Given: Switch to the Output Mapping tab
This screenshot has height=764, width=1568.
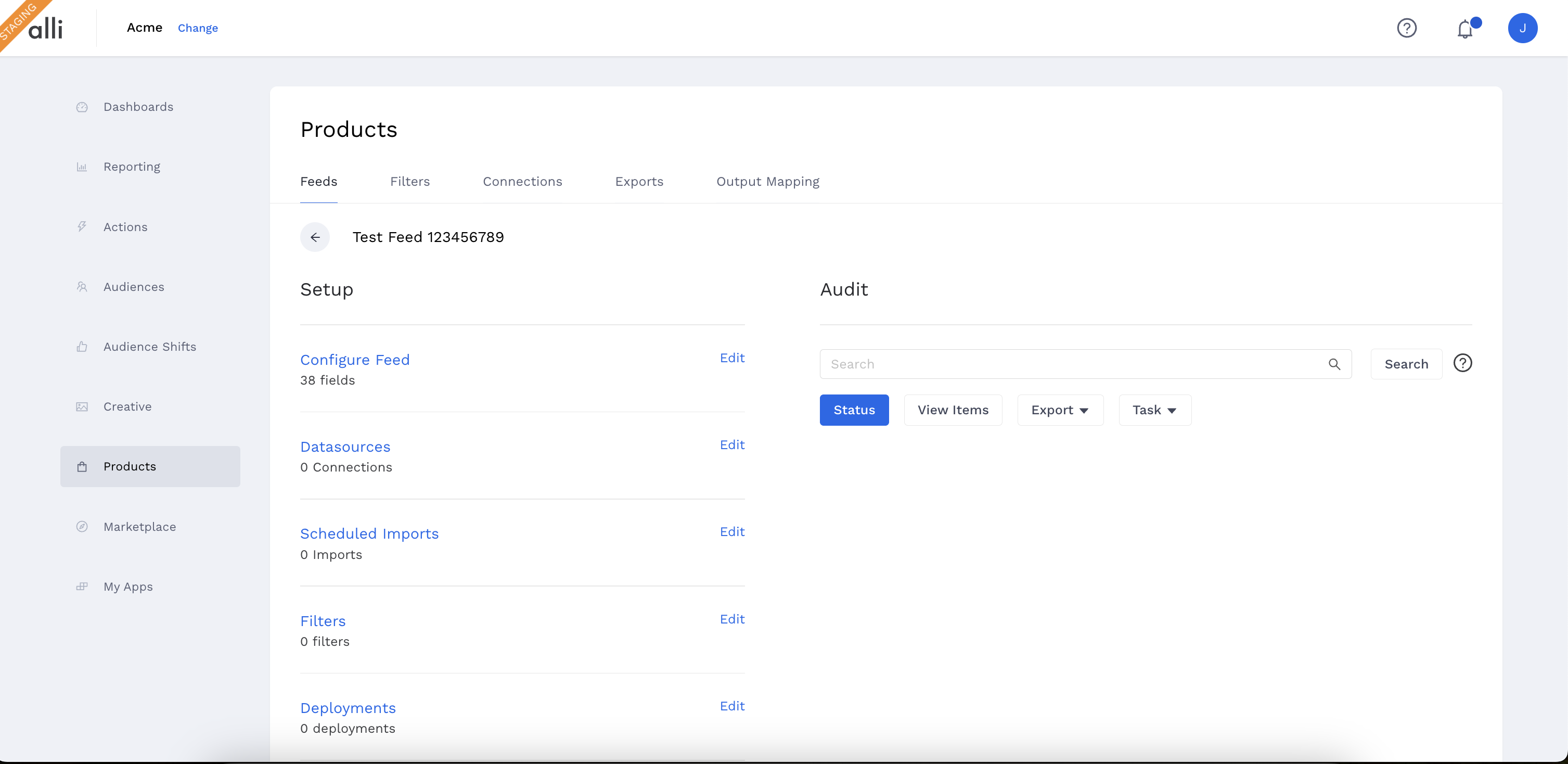Looking at the screenshot, I should click(767, 182).
